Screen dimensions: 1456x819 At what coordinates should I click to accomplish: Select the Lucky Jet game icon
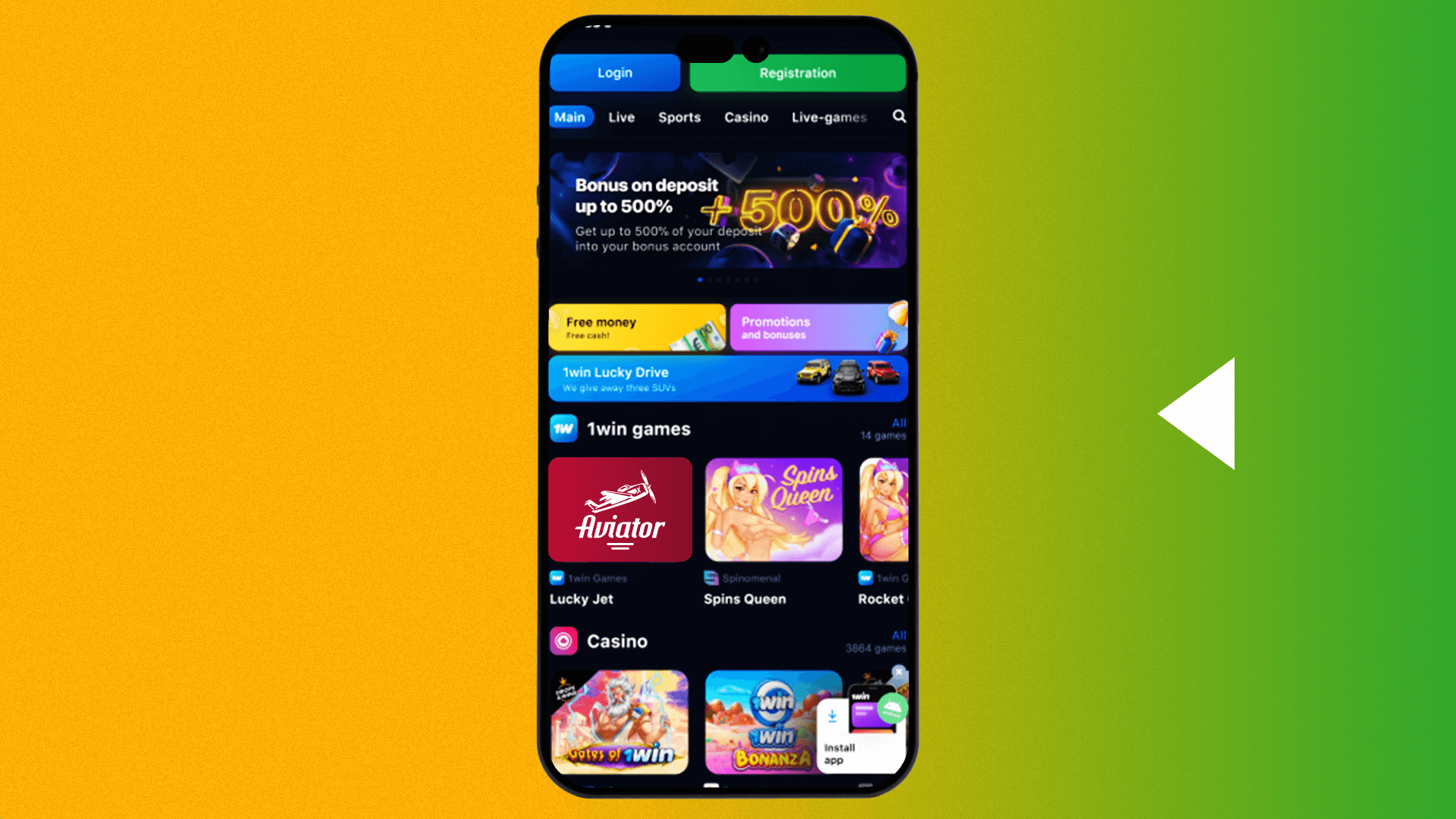(620, 509)
